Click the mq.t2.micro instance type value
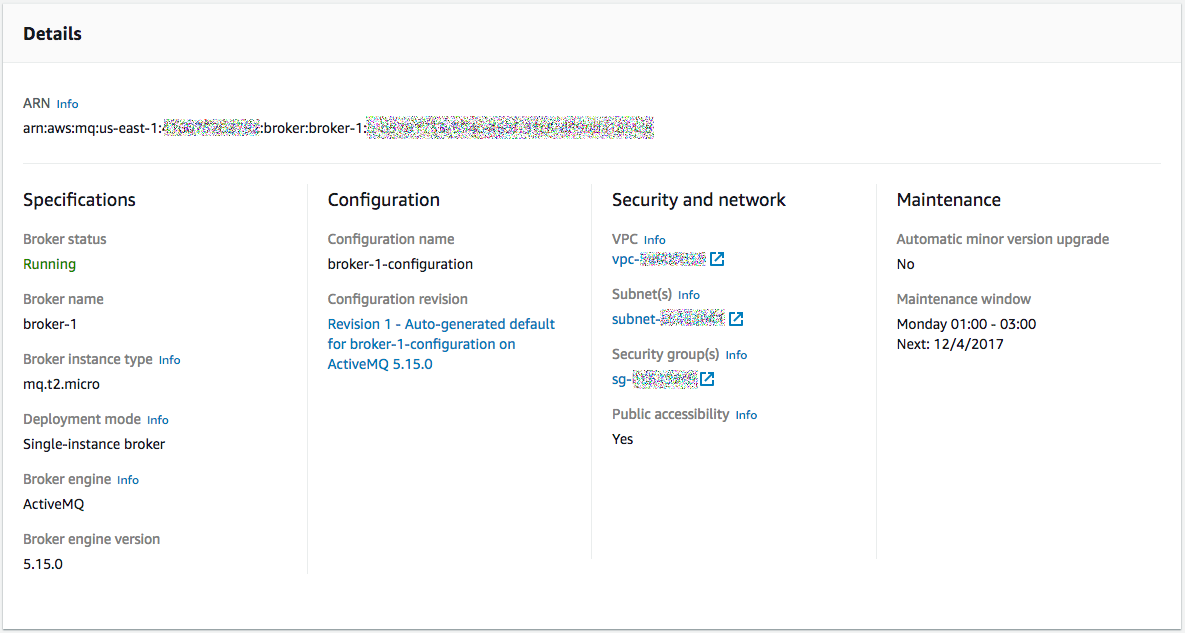Image resolution: width=1185 pixels, height=633 pixels. tap(61, 384)
